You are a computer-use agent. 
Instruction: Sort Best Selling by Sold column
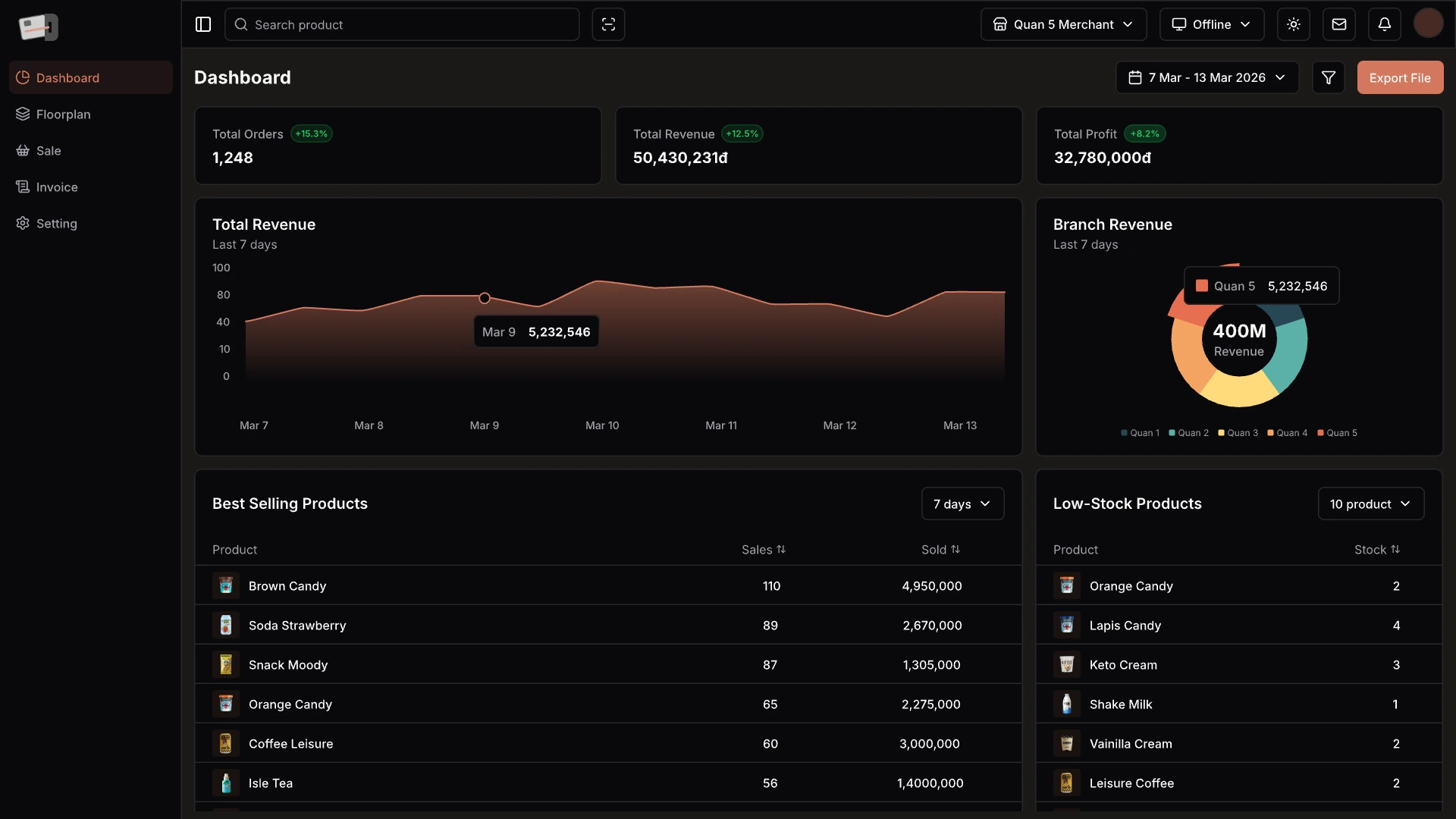click(x=955, y=549)
